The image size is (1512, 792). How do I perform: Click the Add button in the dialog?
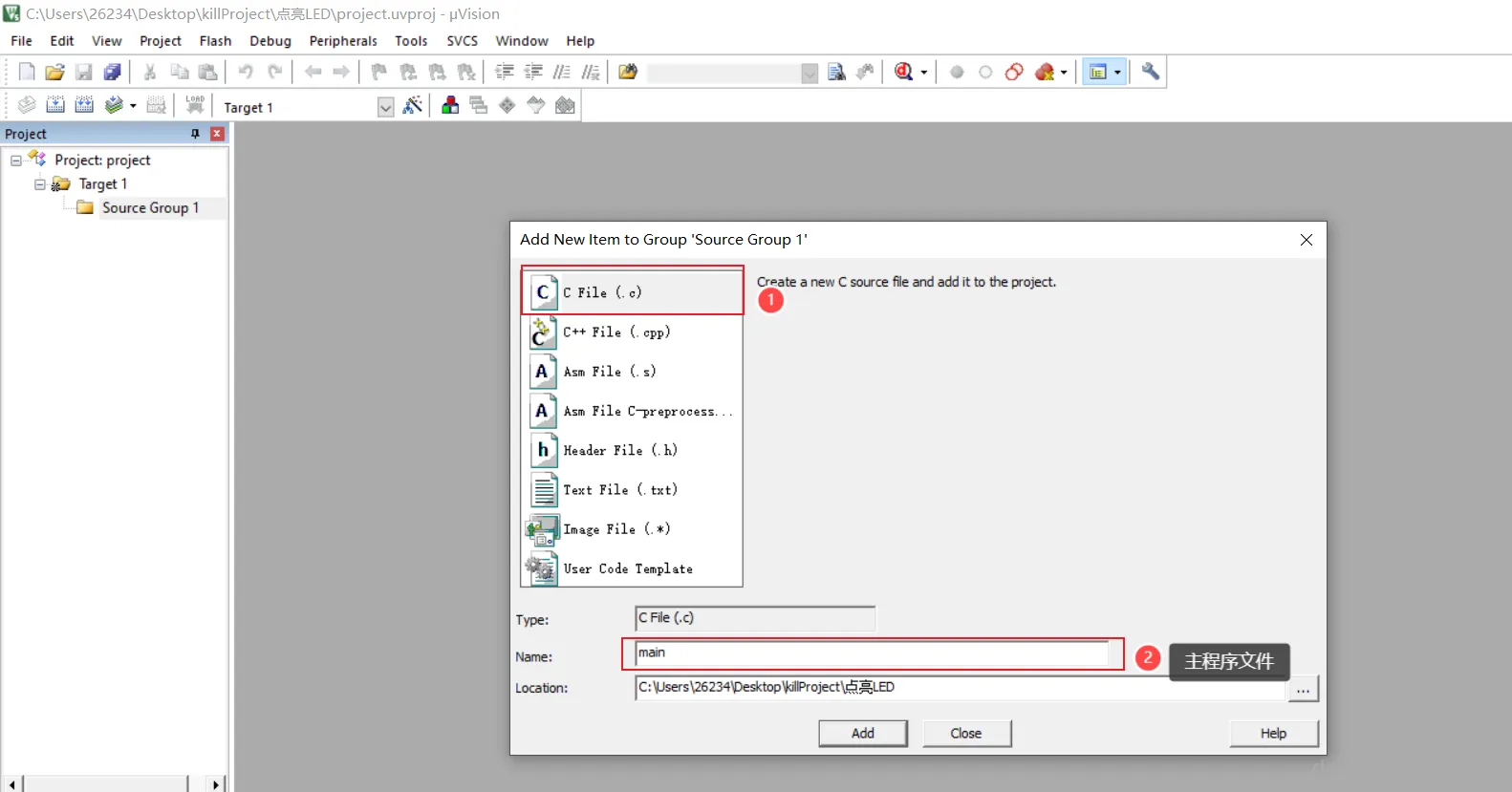point(863,734)
